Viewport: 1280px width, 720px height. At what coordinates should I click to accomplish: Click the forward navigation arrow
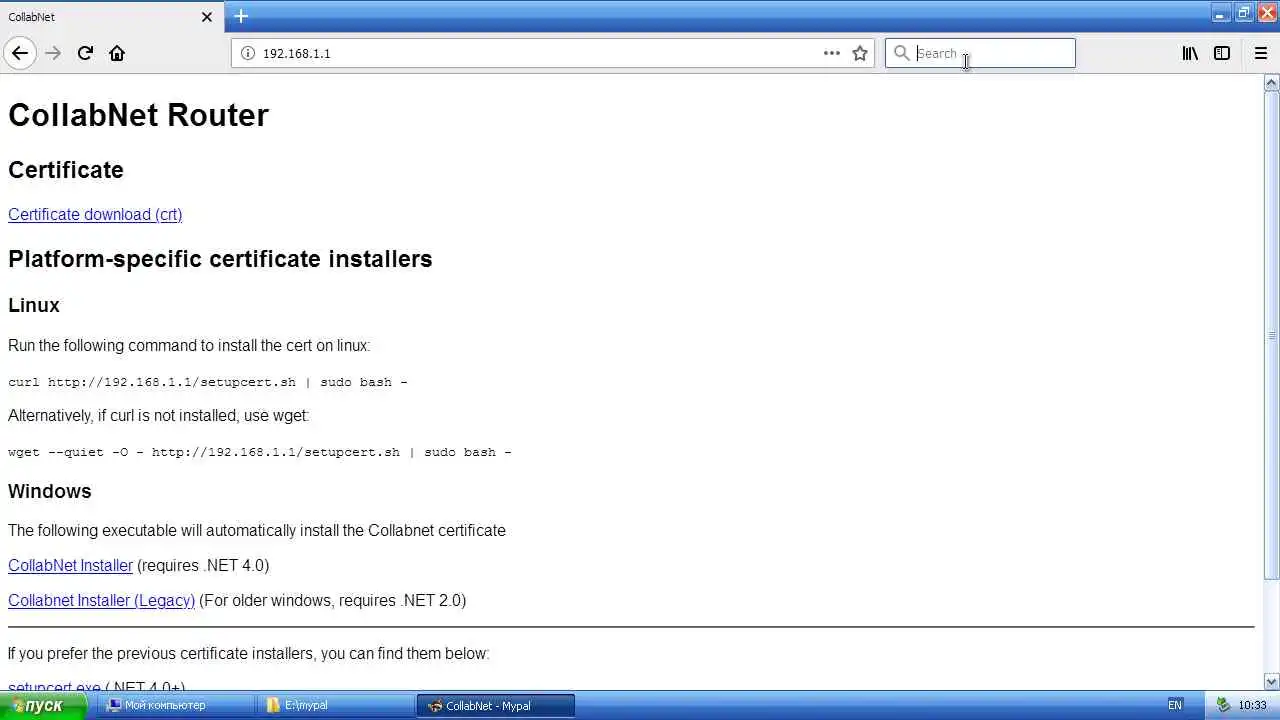point(53,53)
